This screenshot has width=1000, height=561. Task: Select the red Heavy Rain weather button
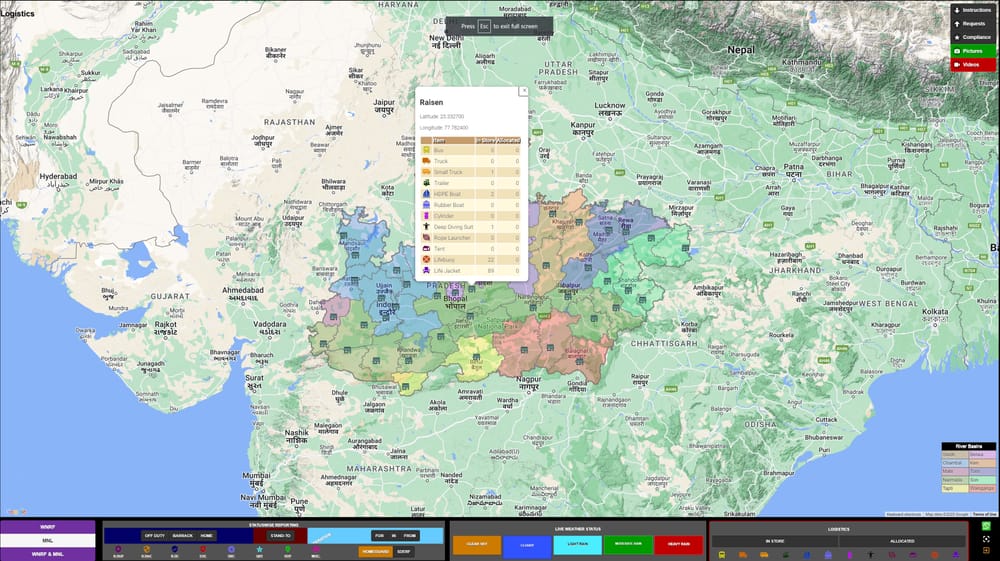click(x=679, y=544)
